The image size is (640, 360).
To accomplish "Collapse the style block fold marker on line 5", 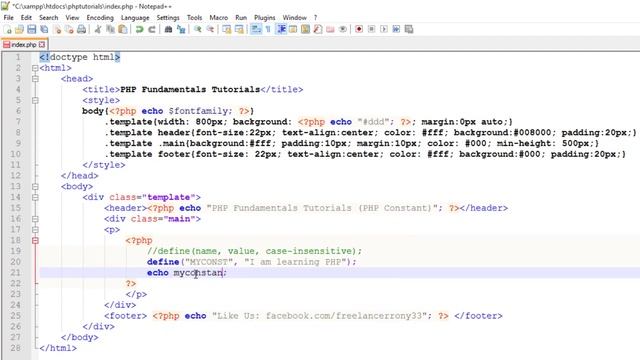I will (x=35, y=100).
